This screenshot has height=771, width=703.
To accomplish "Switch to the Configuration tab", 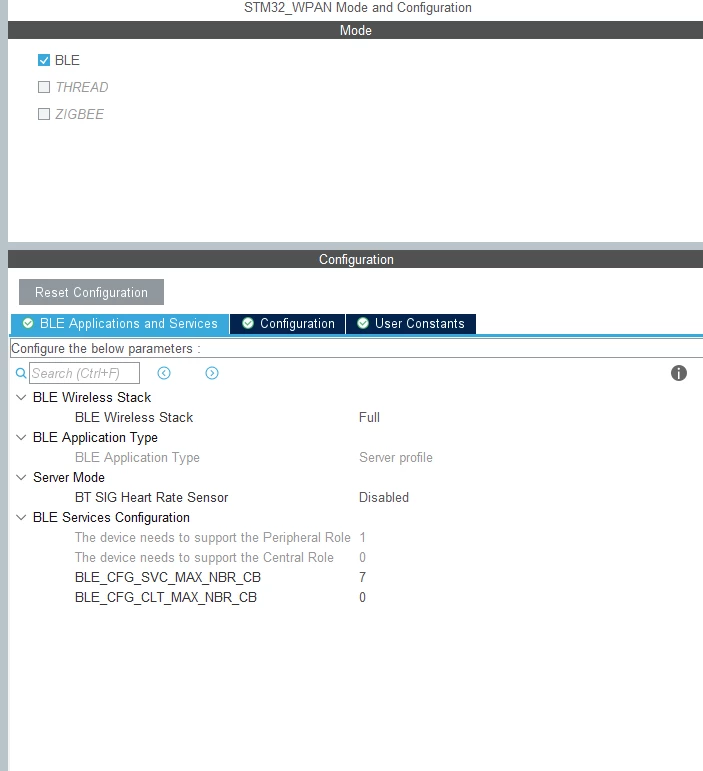I will (288, 324).
